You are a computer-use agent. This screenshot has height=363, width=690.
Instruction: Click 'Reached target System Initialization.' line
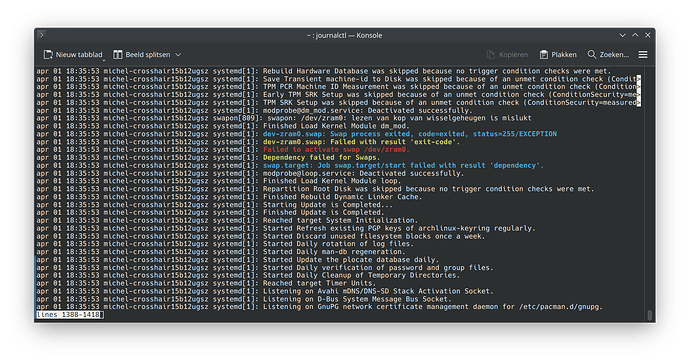[340, 220]
